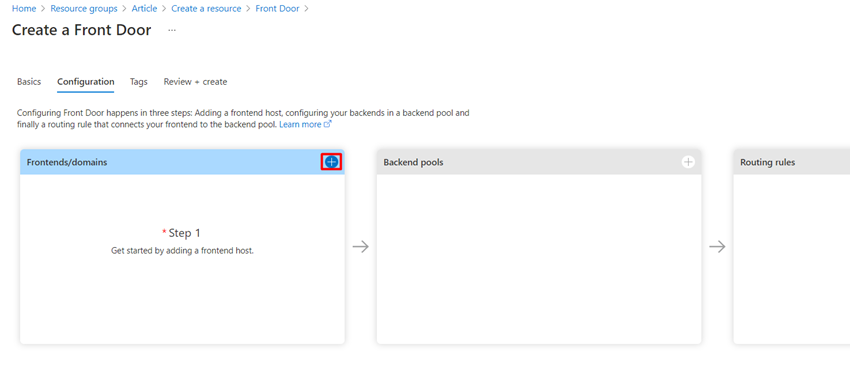The image size is (850, 367).
Task: Switch to the Basics tab
Action: pos(29,82)
